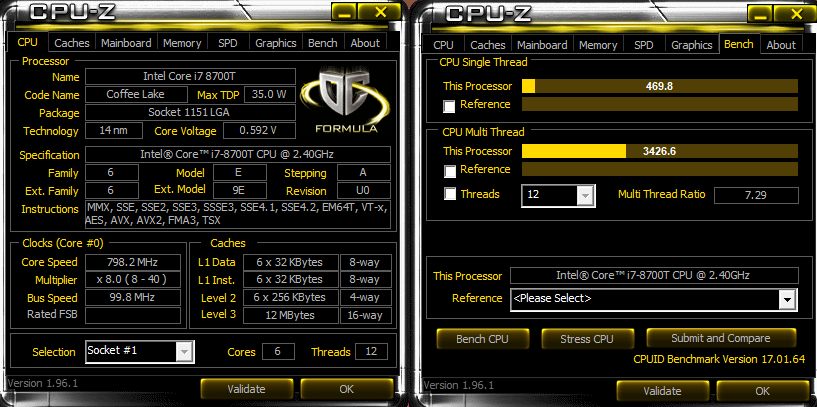Screen dimensions: 817x407
Task: Click Threads count 12 in left window
Action: tap(372, 352)
